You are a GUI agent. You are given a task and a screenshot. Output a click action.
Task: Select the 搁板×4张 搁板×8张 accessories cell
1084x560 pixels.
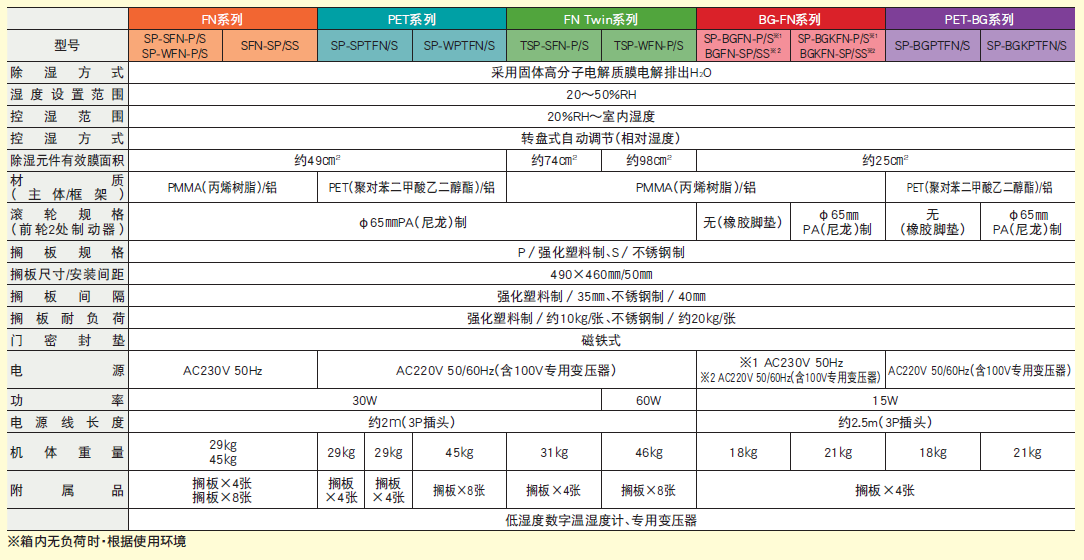[x=223, y=491]
